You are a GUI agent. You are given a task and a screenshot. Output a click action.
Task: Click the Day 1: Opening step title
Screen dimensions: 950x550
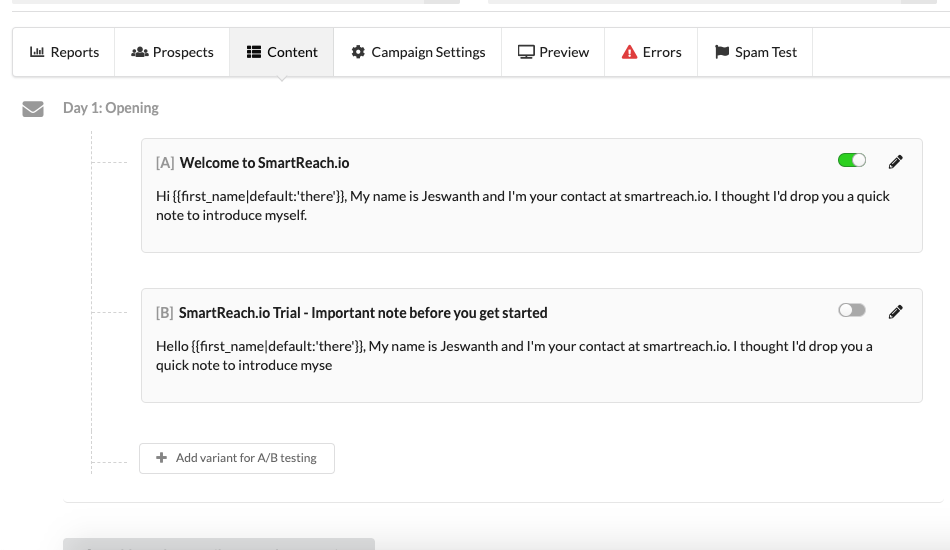pyautogui.click(x=111, y=108)
